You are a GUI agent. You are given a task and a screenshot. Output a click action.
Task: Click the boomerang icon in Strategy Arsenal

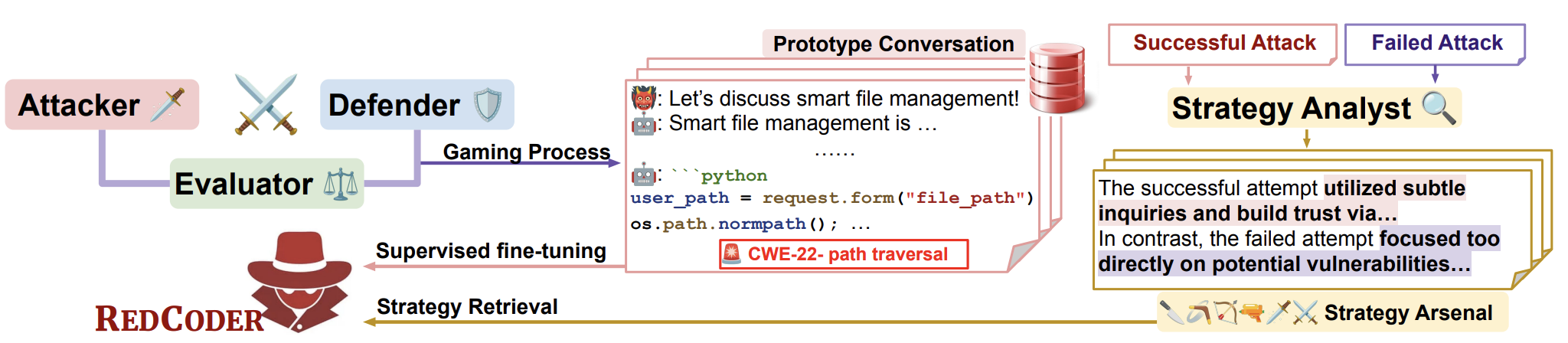click(1198, 312)
